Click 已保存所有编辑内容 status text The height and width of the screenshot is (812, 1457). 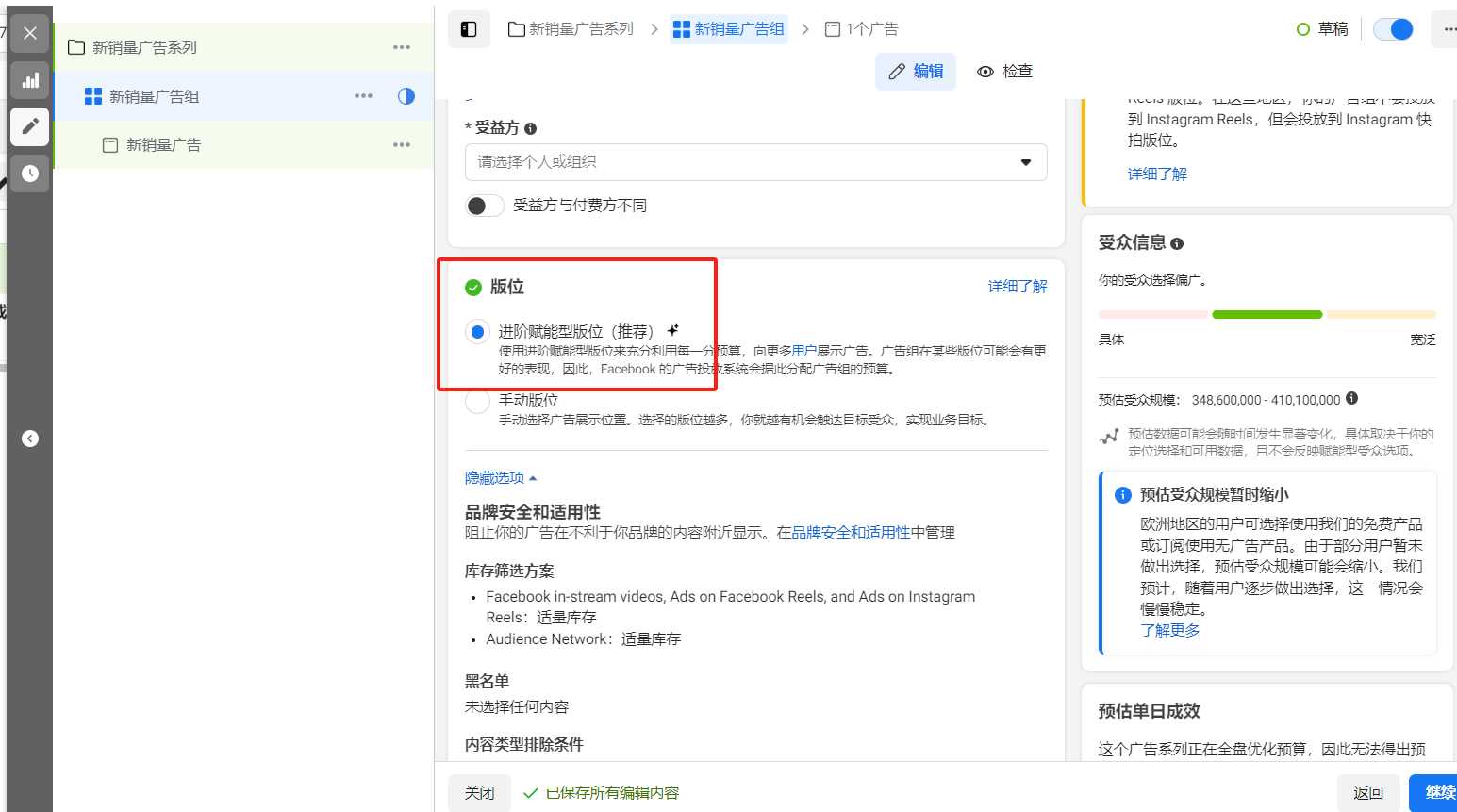pyautogui.click(x=612, y=793)
